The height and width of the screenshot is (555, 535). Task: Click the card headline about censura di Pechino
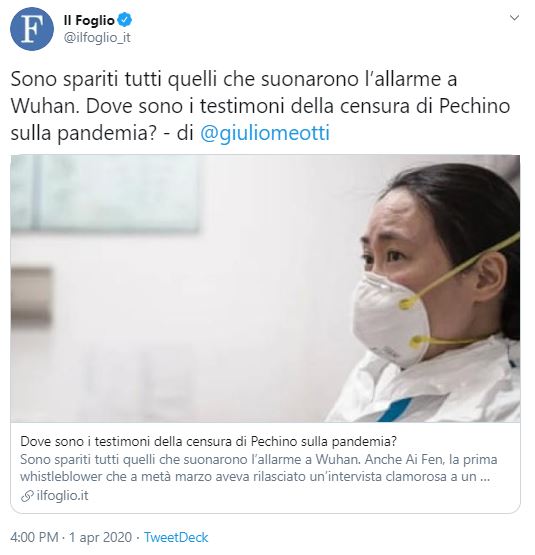[x=209, y=441]
